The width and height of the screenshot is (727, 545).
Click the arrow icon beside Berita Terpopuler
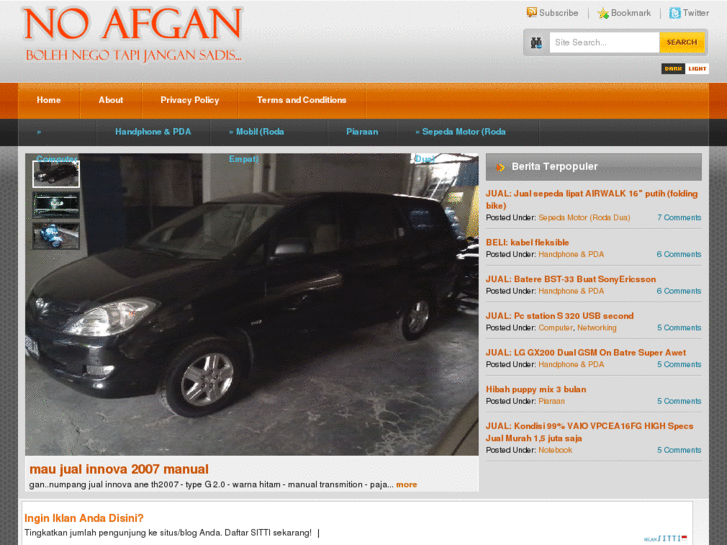[500, 167]
